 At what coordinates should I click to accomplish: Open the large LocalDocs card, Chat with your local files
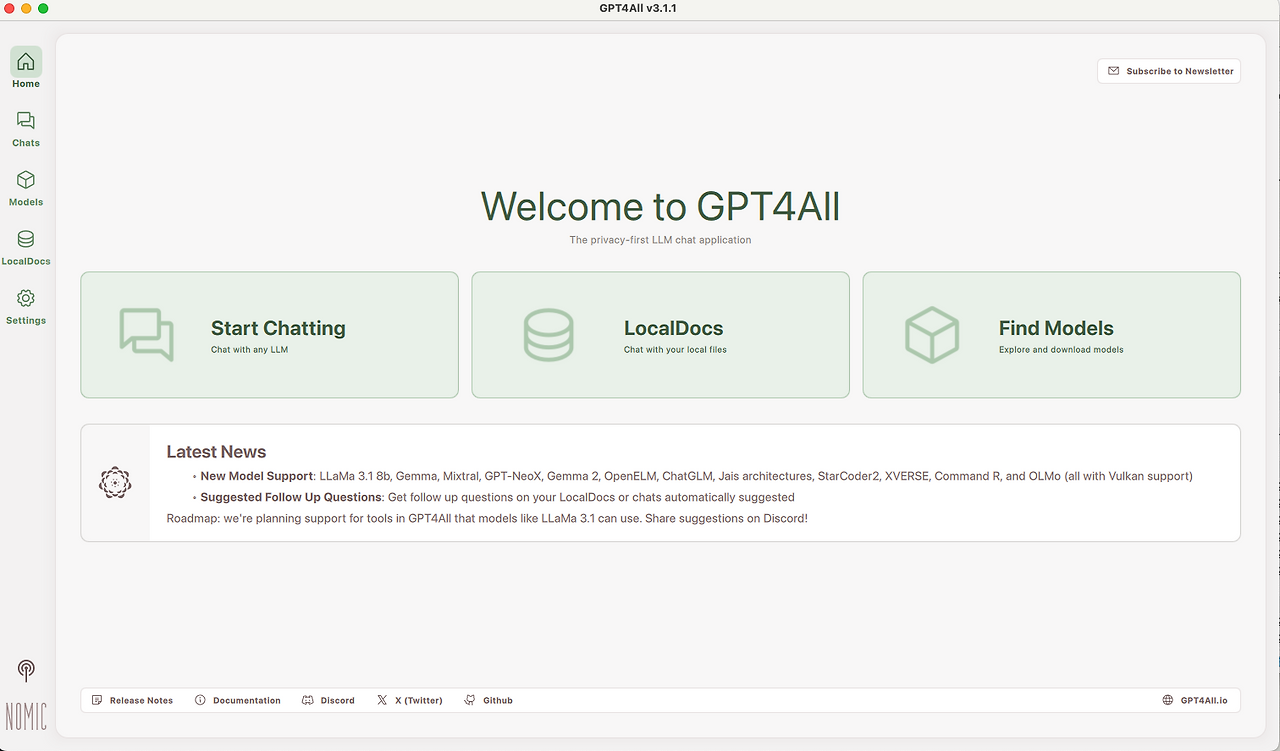point(660,335)
